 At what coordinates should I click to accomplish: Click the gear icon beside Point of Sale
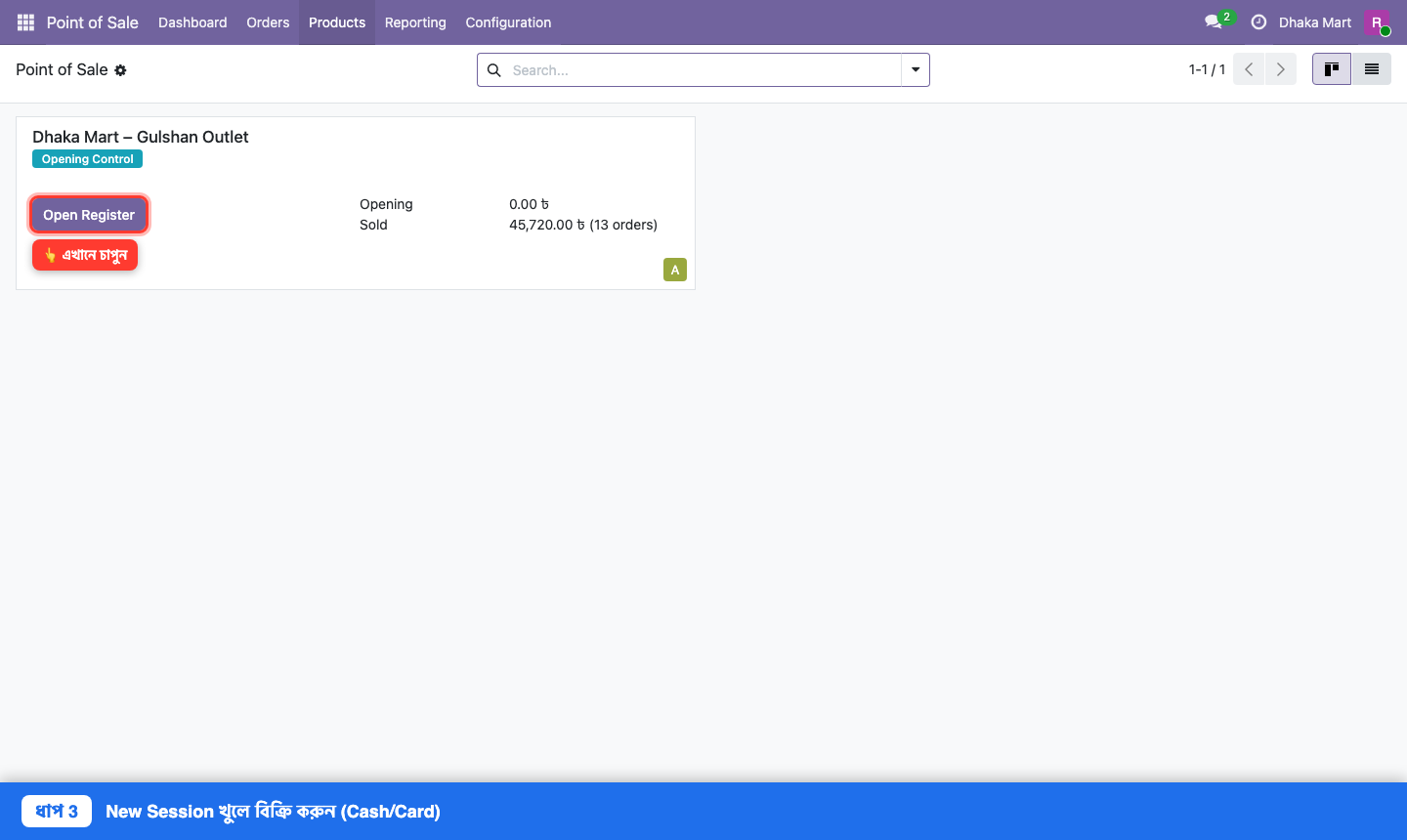(120, 70)
